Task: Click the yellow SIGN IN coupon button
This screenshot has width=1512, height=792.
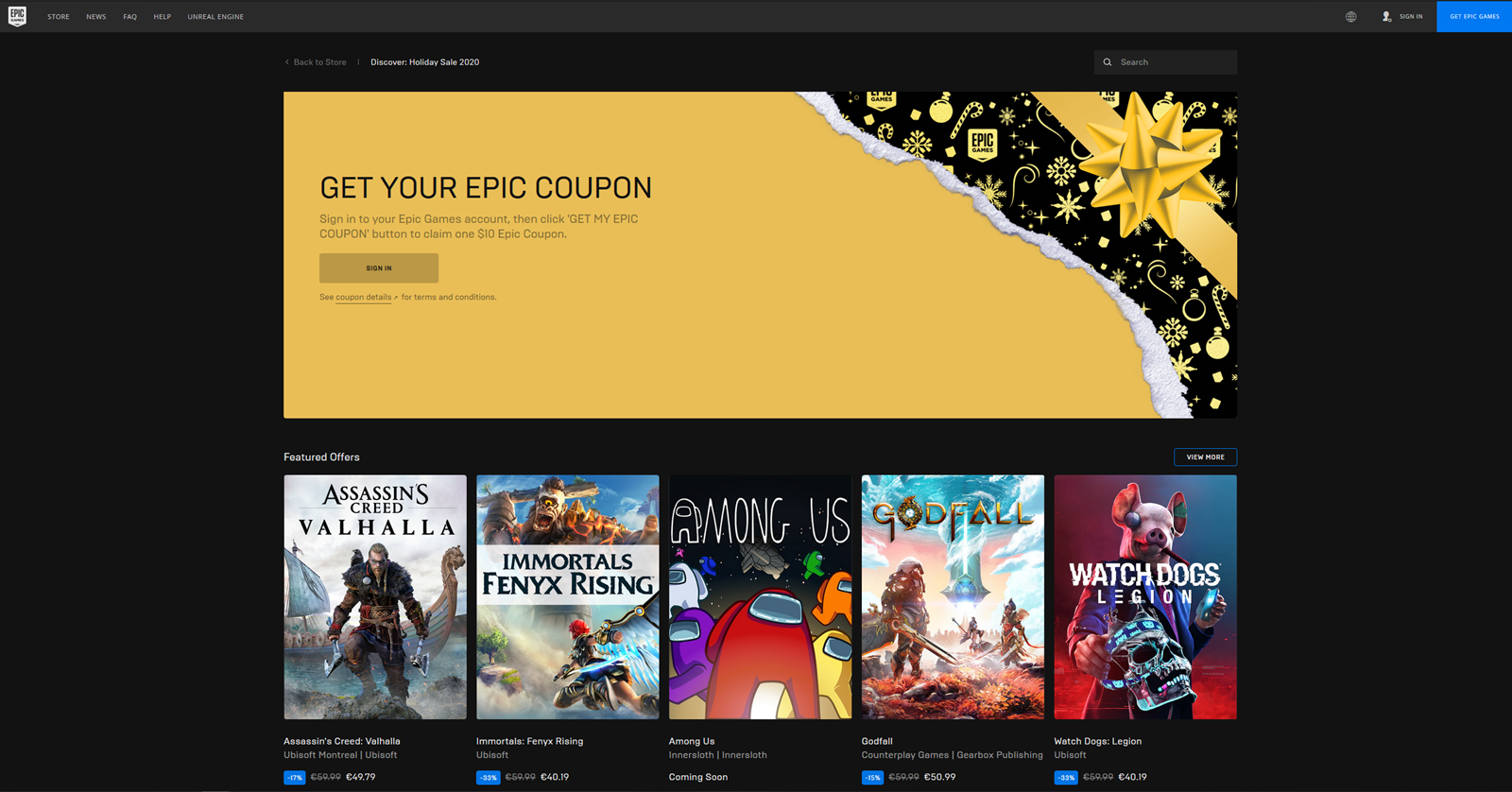Action: 379,268
